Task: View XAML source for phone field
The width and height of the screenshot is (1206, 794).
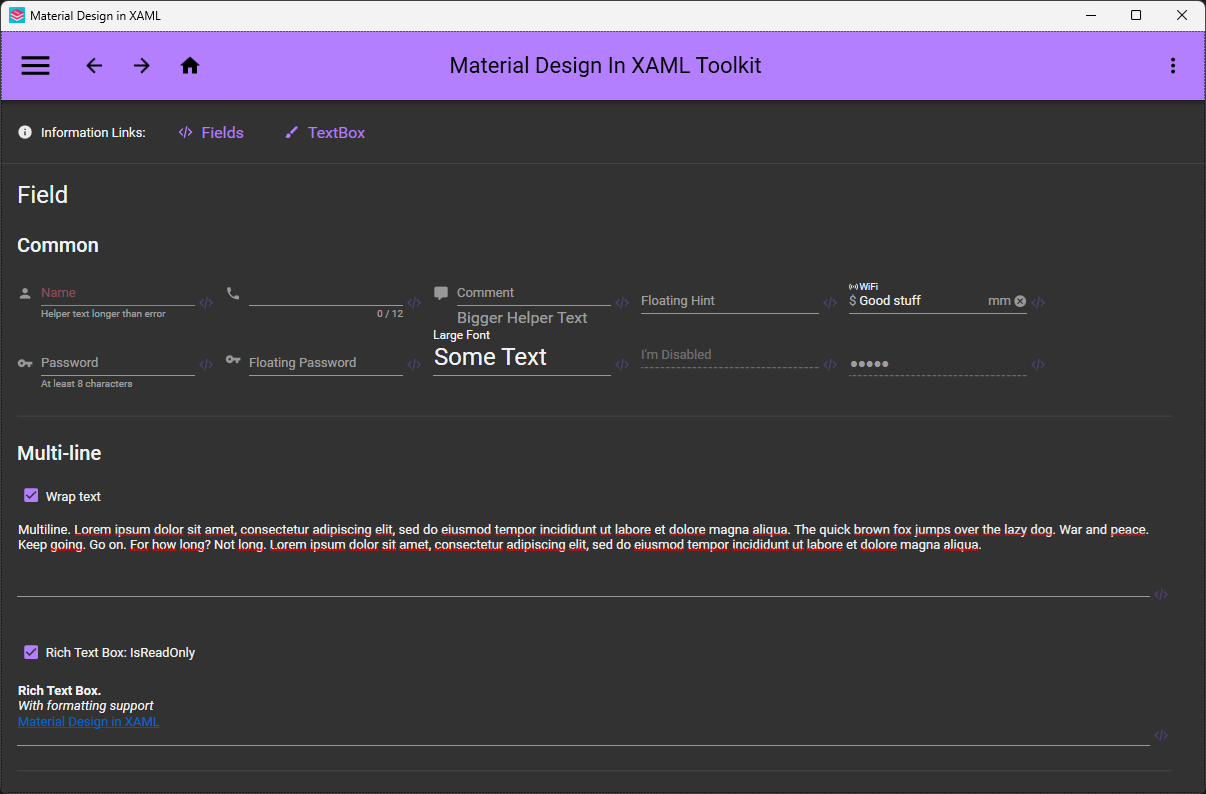Action: [414, 303]
